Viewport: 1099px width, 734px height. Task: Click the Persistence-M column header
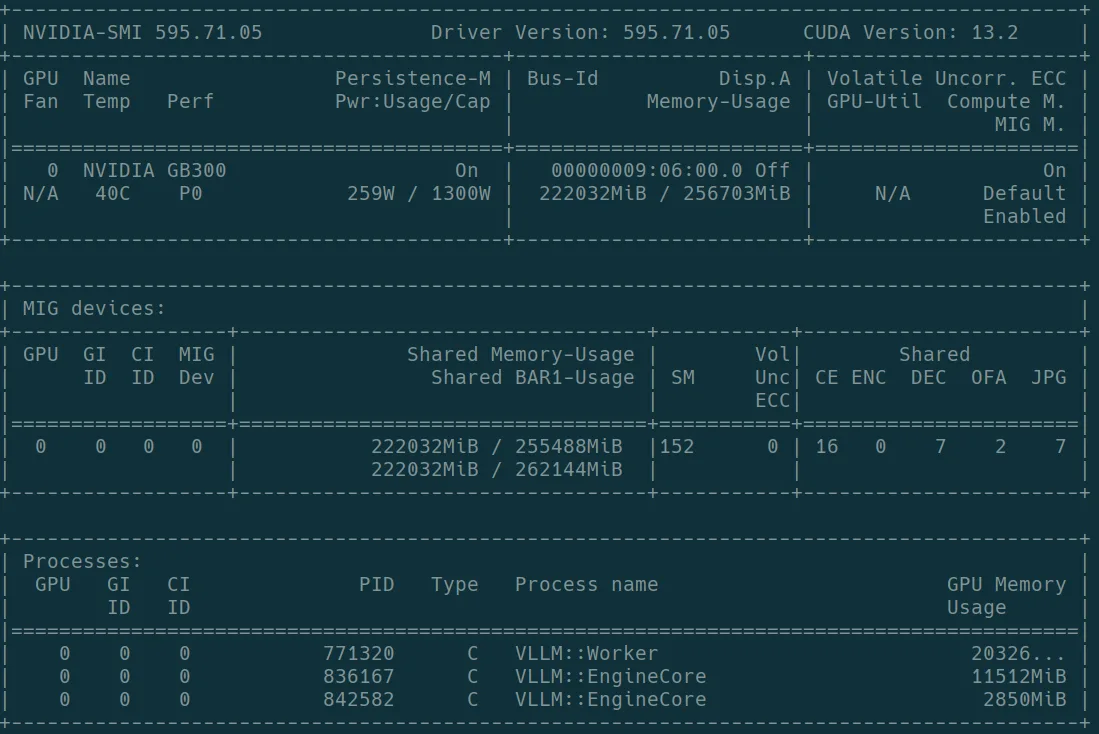point(413,79)
